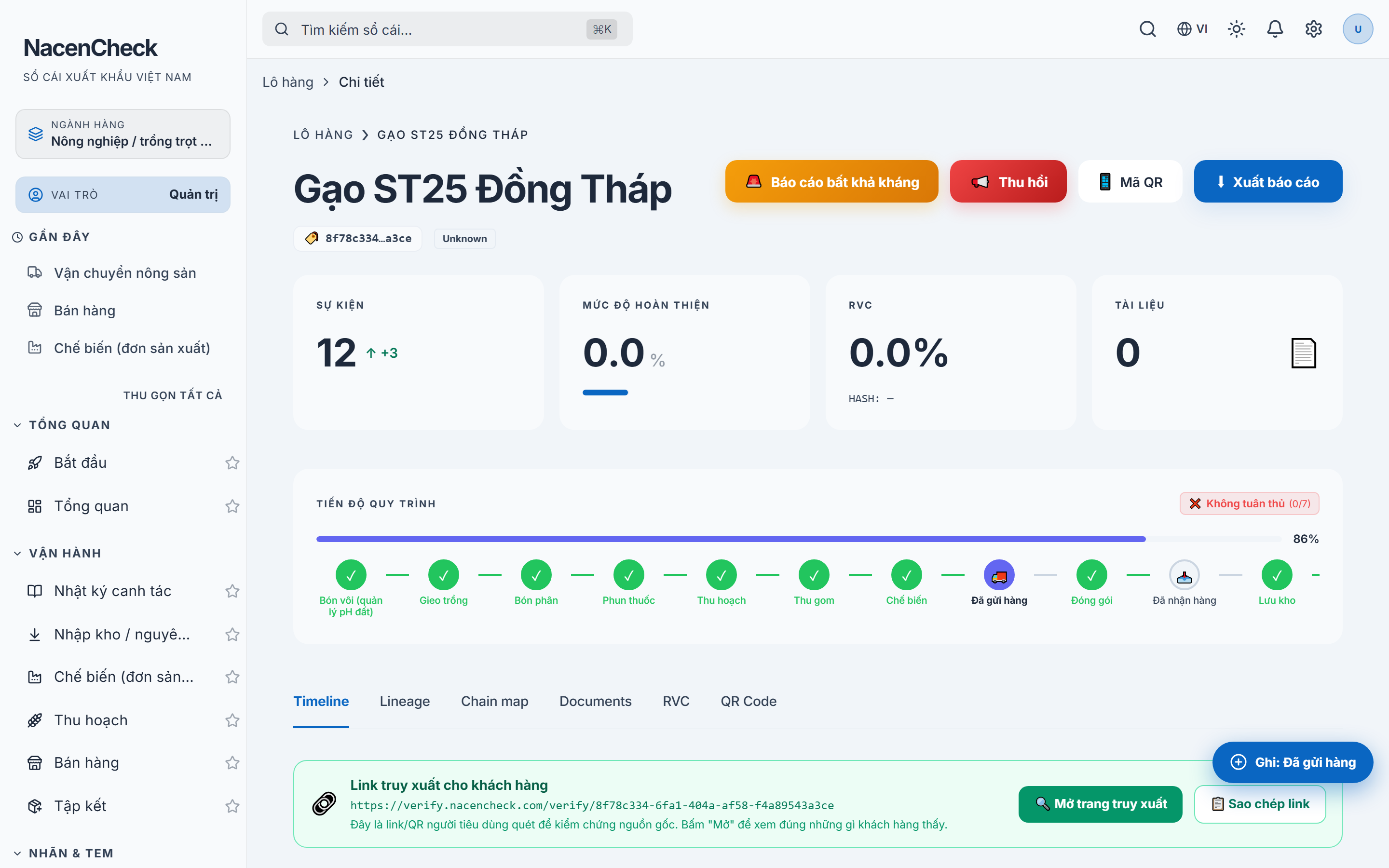The height and width of the screenshot is (868, 1389).
Task: Click the Đóng gói step checkmark
Action: pyautogui.click(x=1091, y=575)
